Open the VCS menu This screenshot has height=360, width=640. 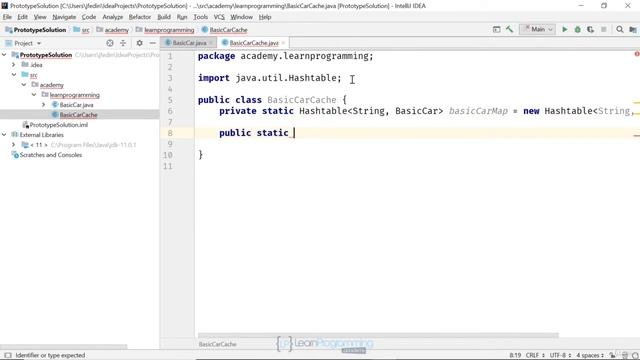(219, 17)
